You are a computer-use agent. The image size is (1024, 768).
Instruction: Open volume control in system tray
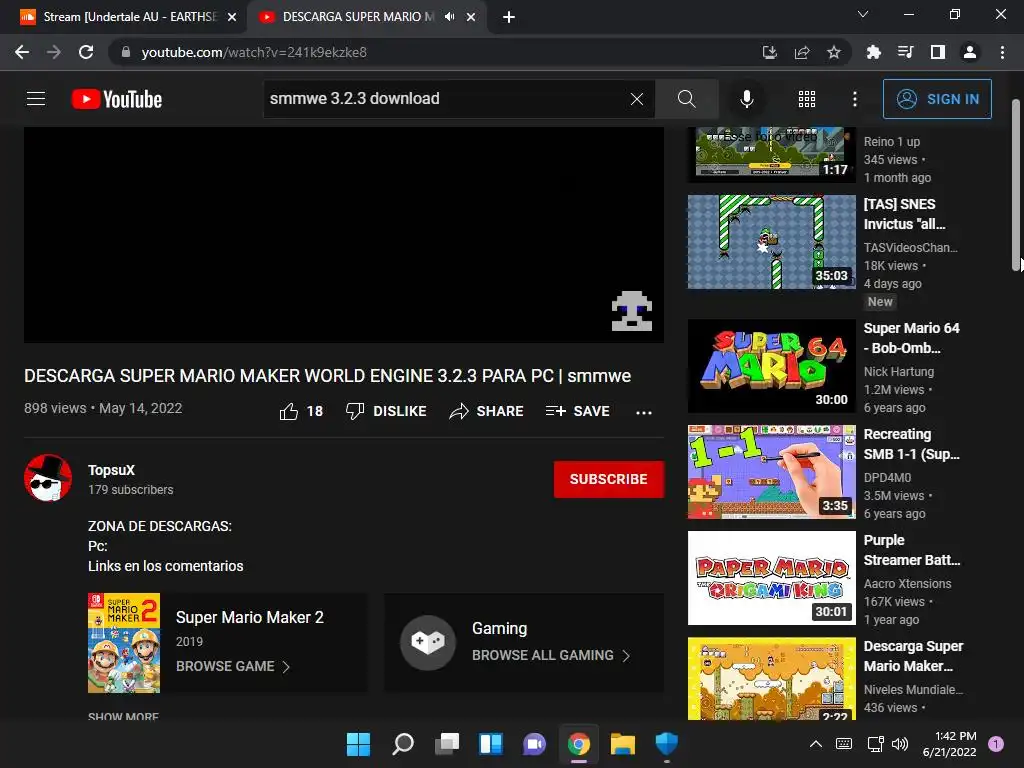(900, 744)
